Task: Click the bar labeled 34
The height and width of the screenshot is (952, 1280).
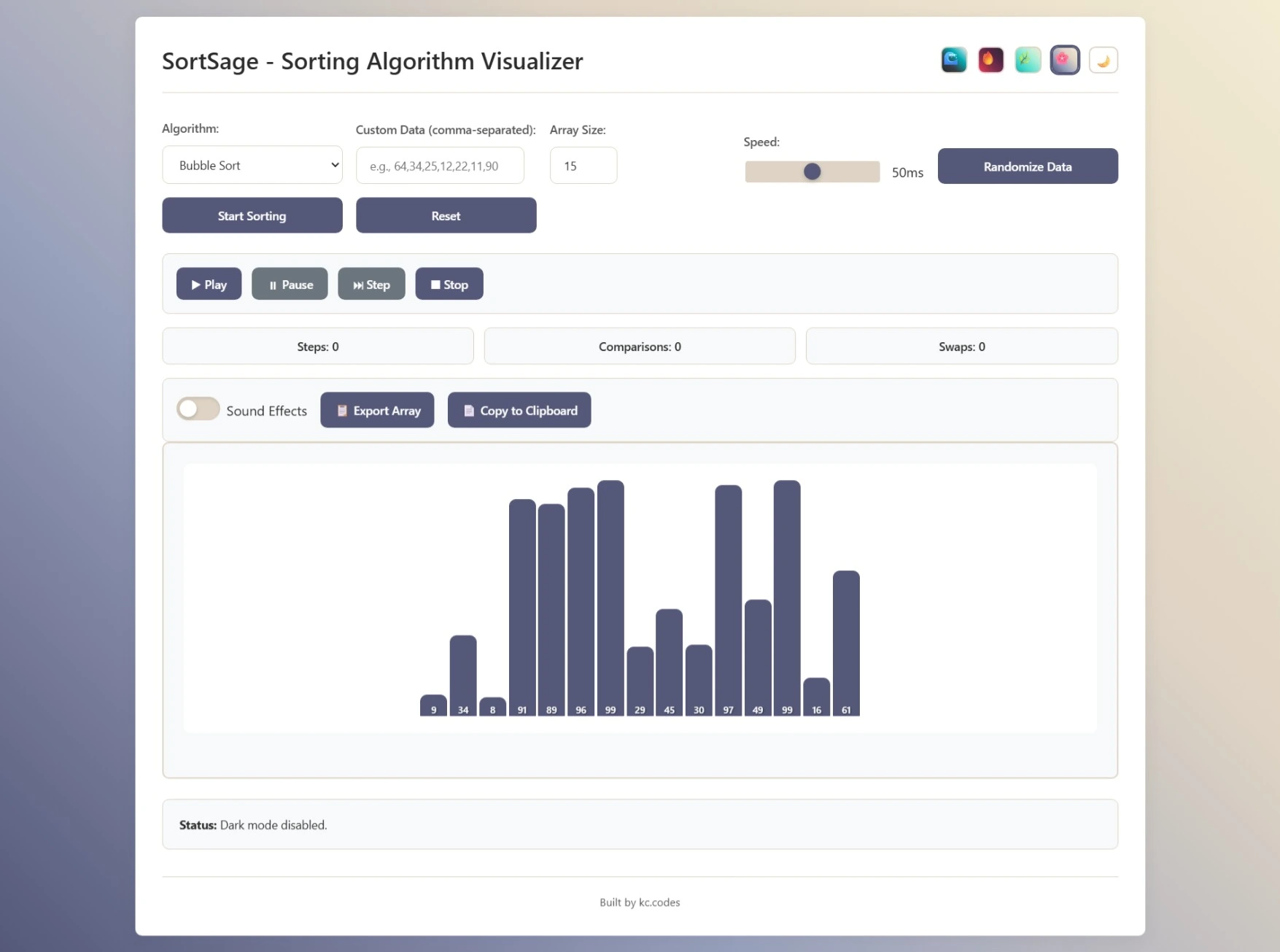Action: [x=463, y=676]
